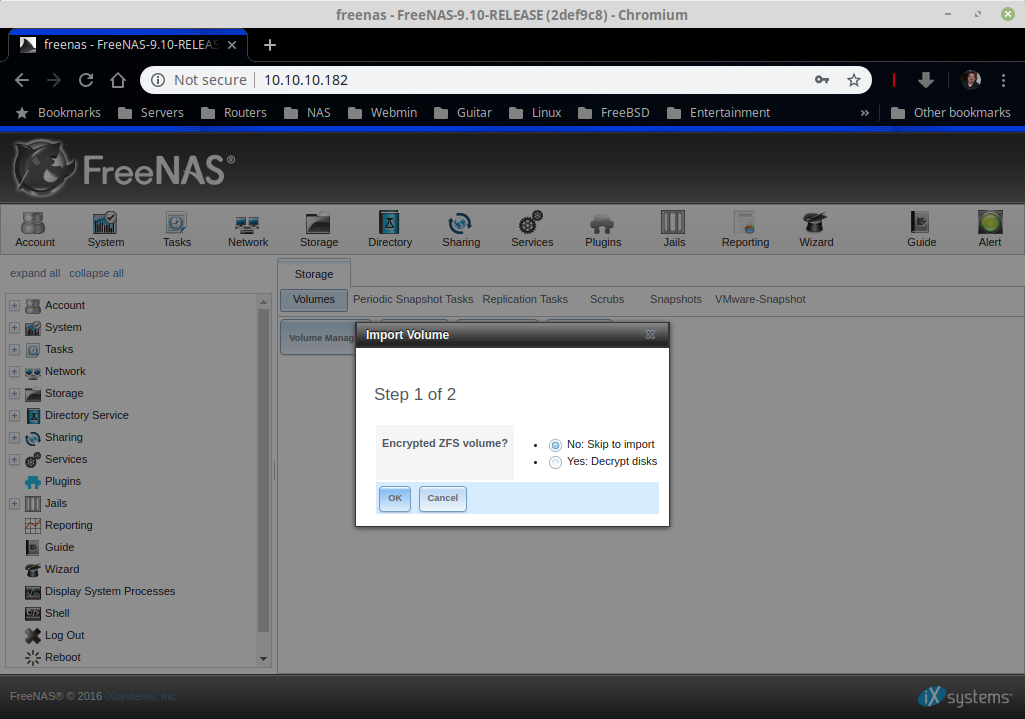Viewport: 1025px width, 719px height.
Task: Switch to VMware-Snapshot tab
Action: 760,299
